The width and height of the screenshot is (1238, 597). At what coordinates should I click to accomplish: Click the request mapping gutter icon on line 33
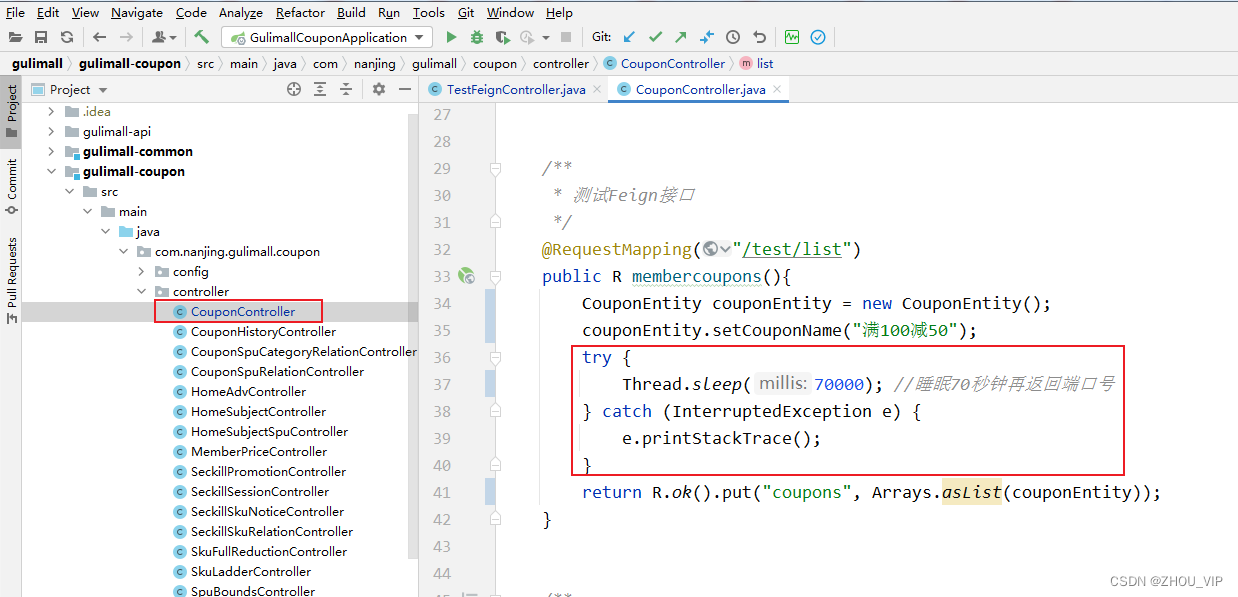(466, 276)
